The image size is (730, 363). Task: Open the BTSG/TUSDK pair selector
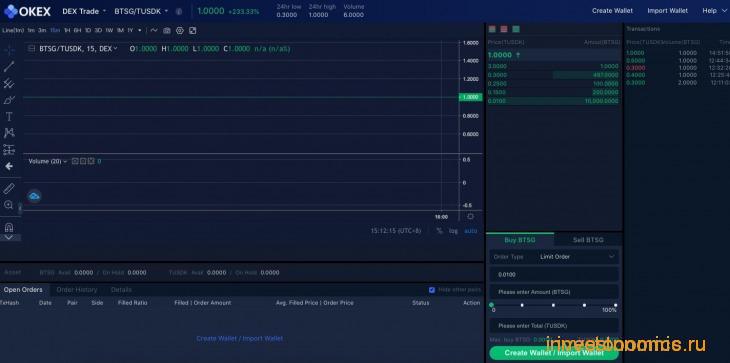(x=141, y=11)
